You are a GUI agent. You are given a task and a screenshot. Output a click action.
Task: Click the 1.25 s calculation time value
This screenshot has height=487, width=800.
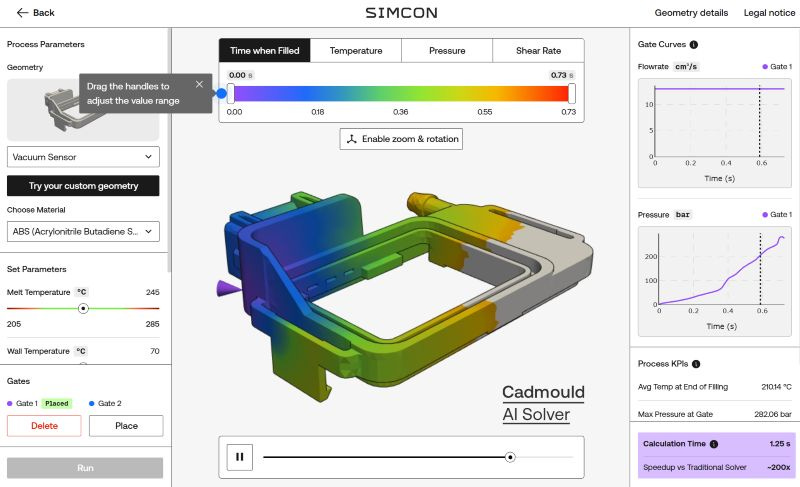780,444
